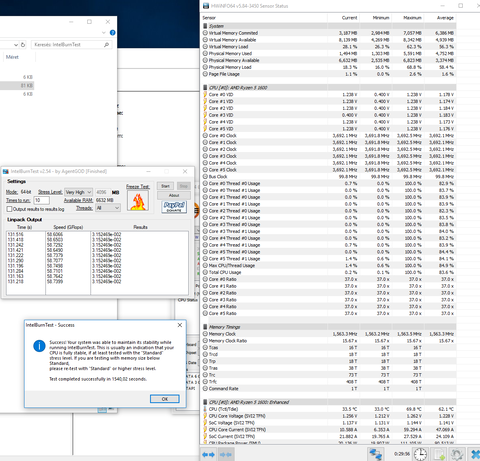Select the Core #5 Ratio row
The image size is (480, 461).
click(x=328, y=313)
